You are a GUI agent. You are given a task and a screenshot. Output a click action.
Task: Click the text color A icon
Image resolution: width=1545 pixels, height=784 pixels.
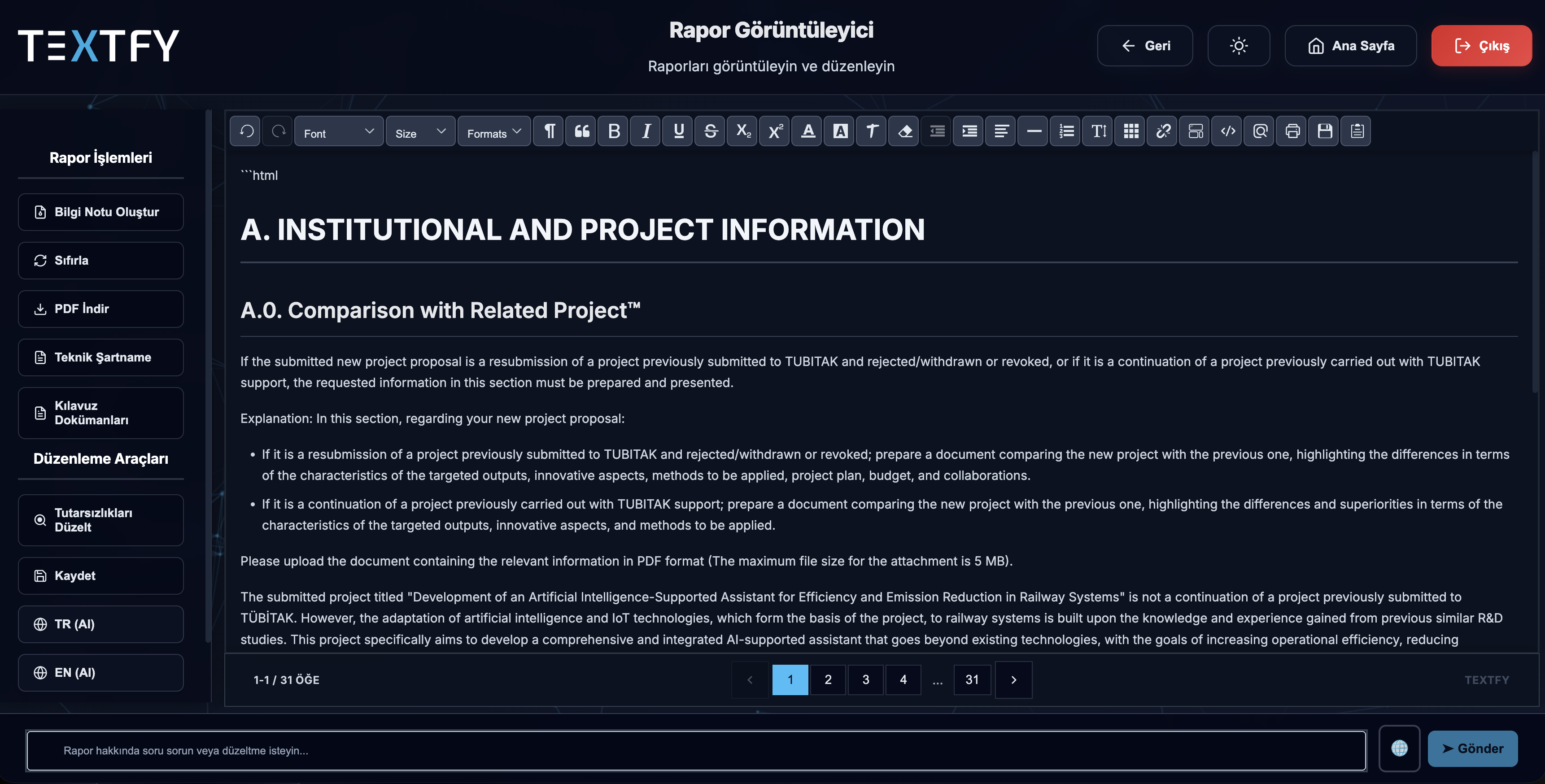click(x=808, y=131)
